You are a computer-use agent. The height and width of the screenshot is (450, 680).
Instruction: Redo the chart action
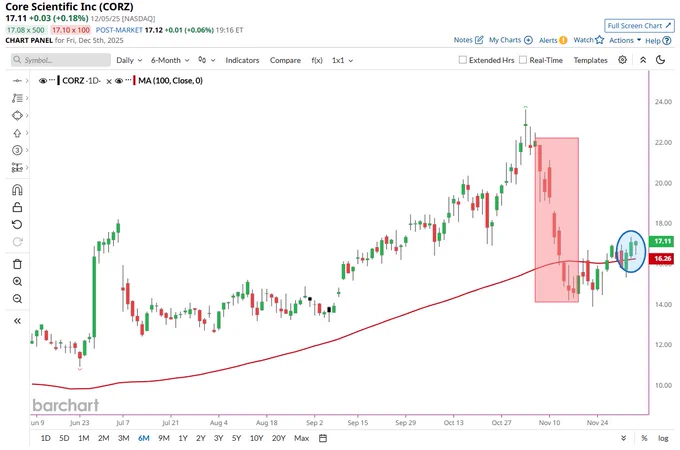pos(17,242)
